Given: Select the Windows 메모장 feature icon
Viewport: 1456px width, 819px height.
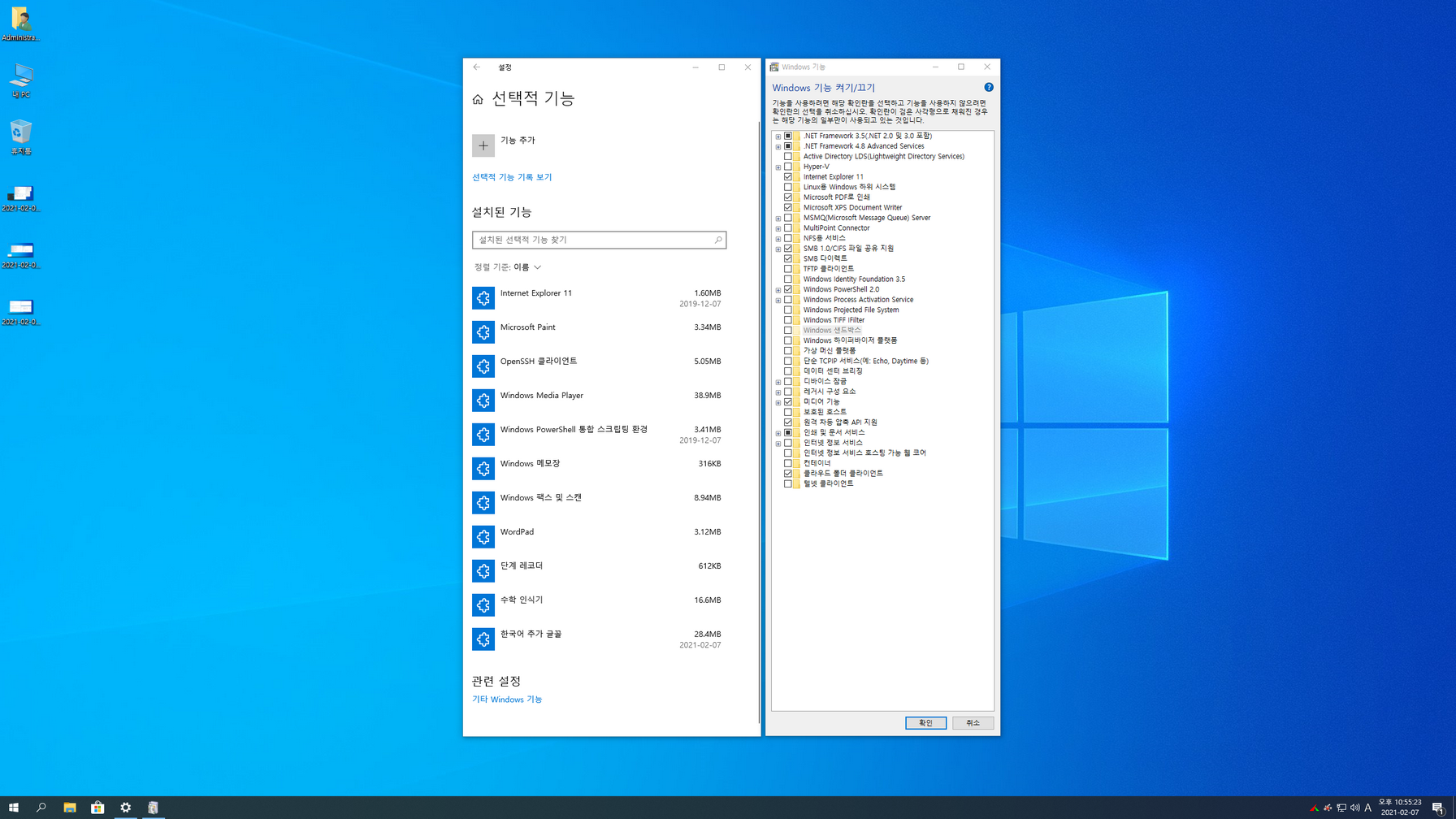Looking at the screenshot, I should click(x=483, y=469).
